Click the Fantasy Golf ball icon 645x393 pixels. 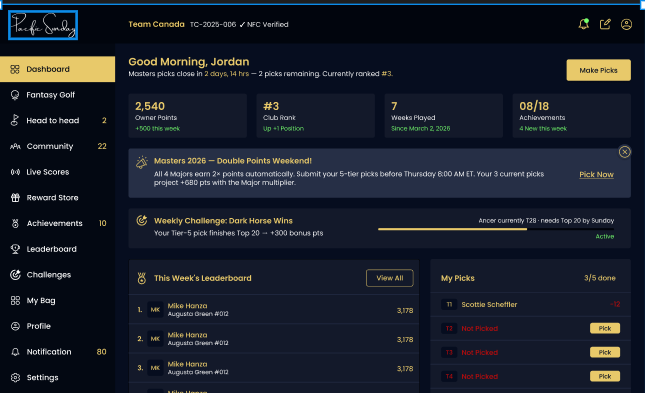(x=15, y=95)
